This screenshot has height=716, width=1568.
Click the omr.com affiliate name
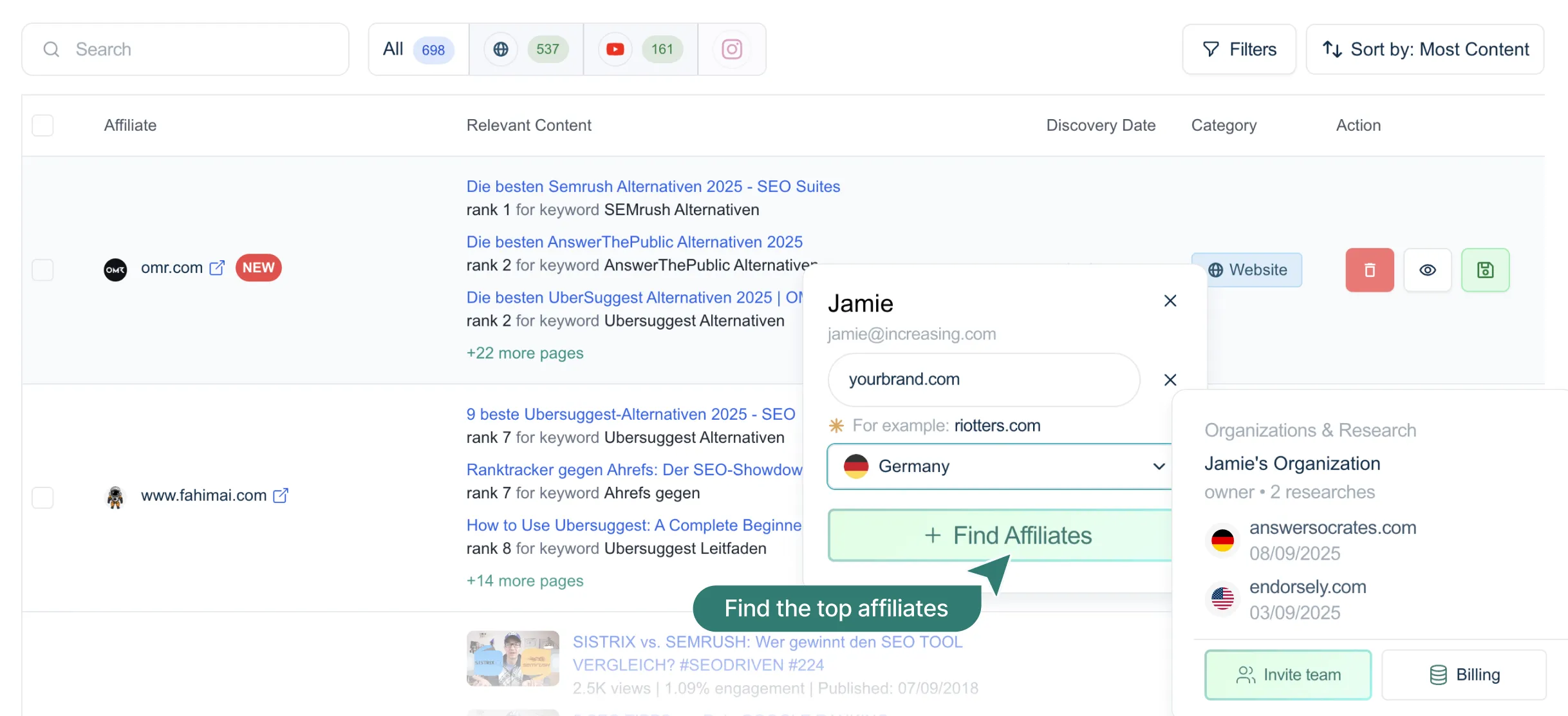[172, 268]
